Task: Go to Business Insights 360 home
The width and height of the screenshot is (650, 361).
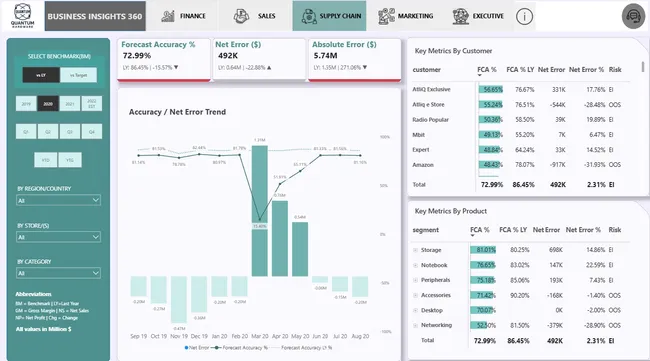Action: click(x=95, y=16)
